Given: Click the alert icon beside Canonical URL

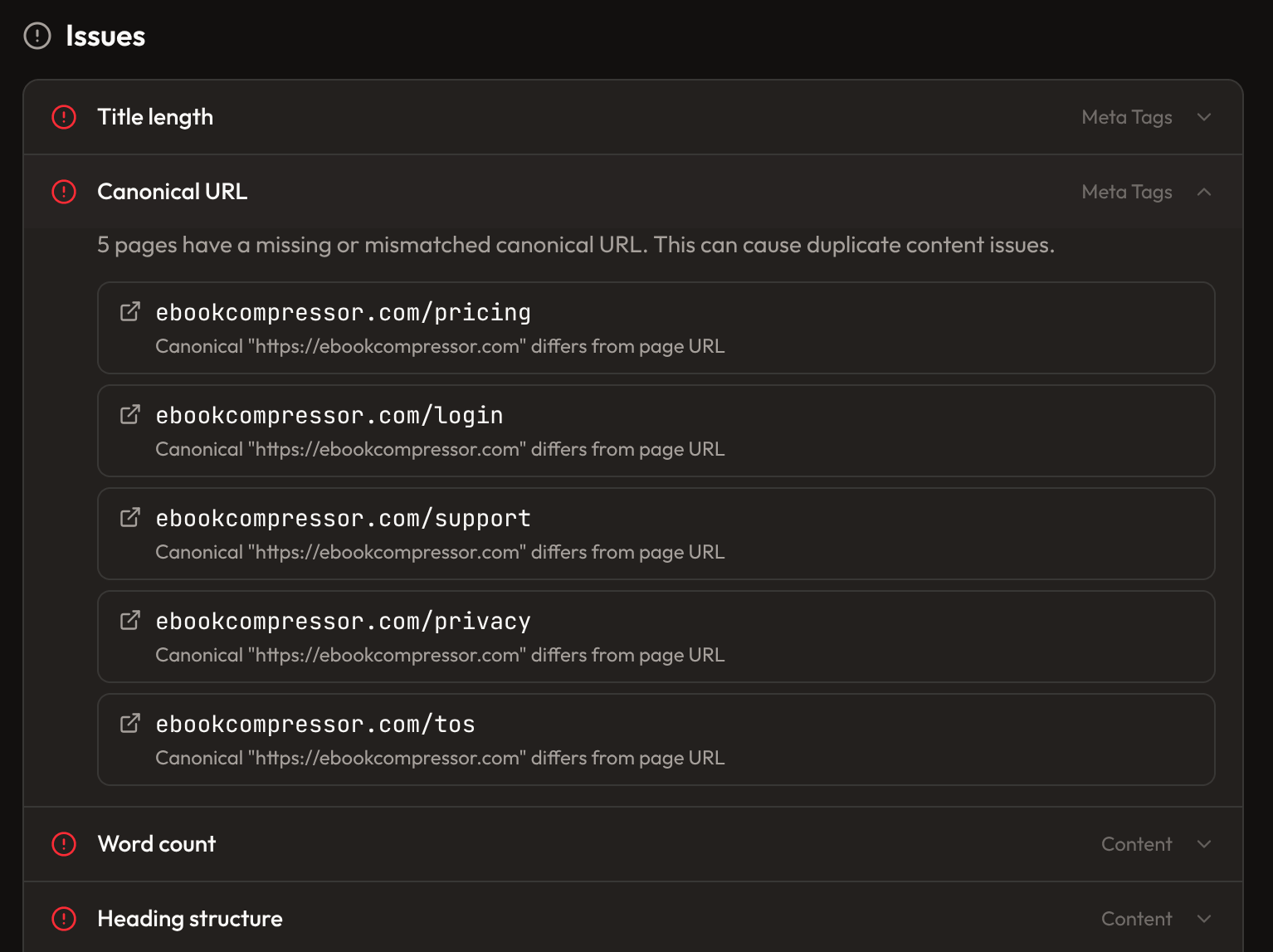Looking at the screenshot, I should tap(63, 192).
